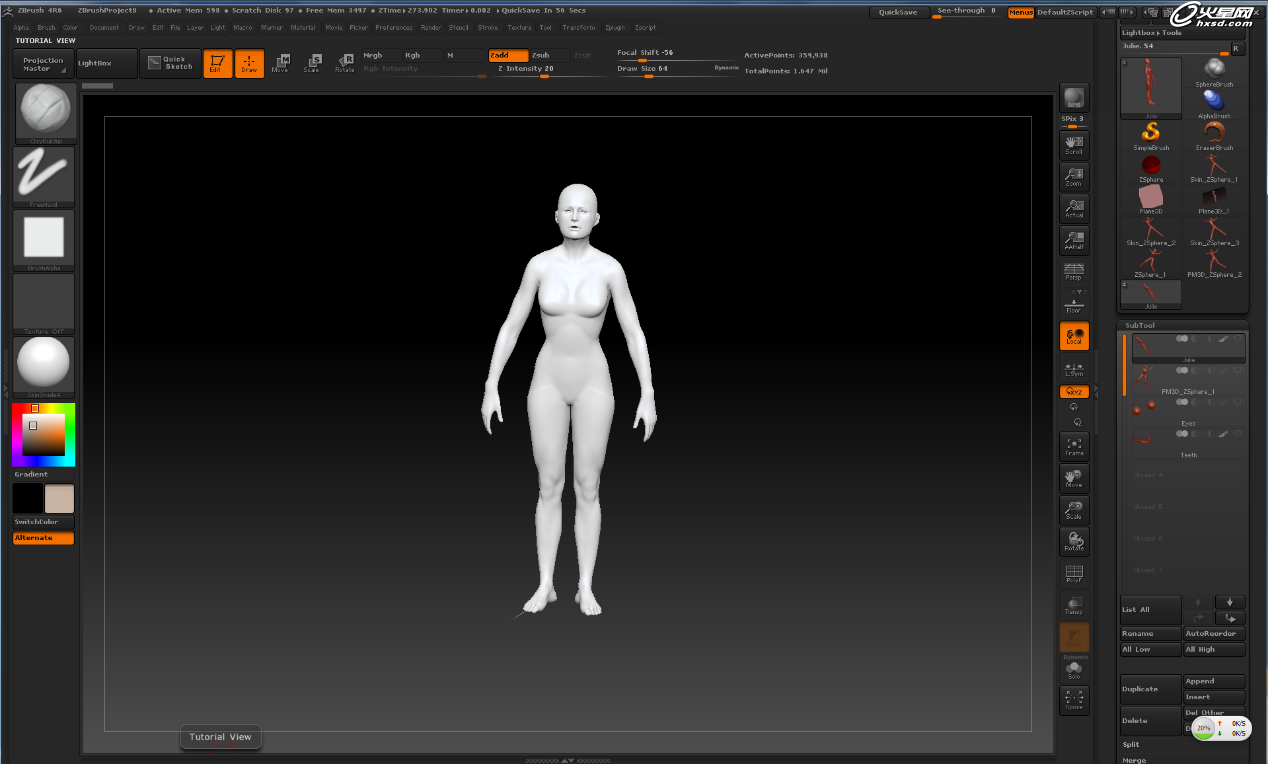
Task: Choose the AlphaBrush tool
Action: pyautogui.click(x=1214, y=105)
